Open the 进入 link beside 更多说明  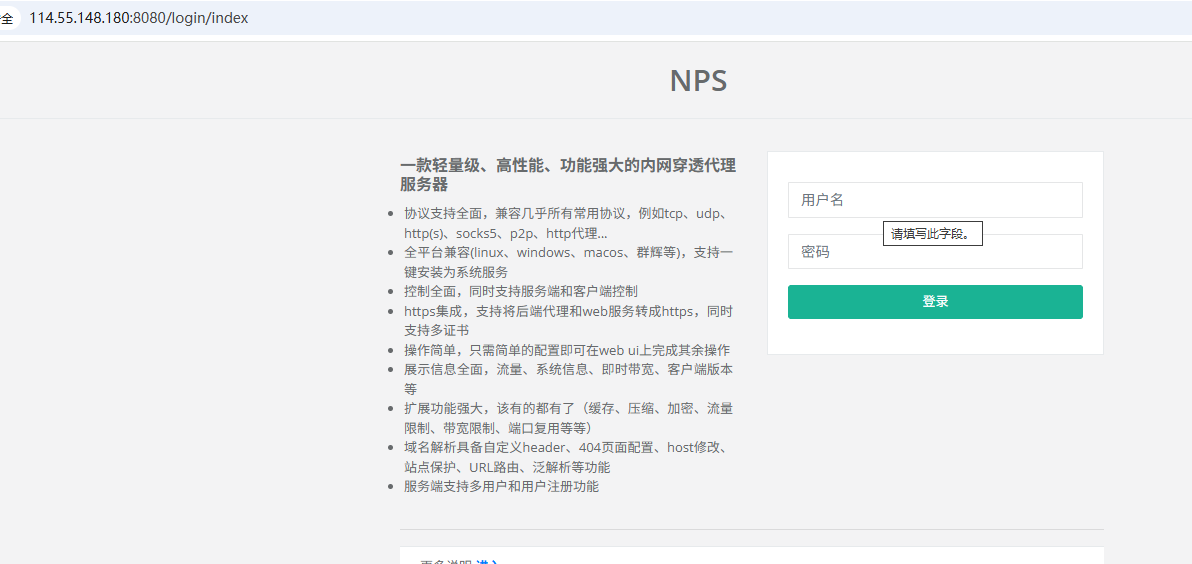click(x=488, y=562)
